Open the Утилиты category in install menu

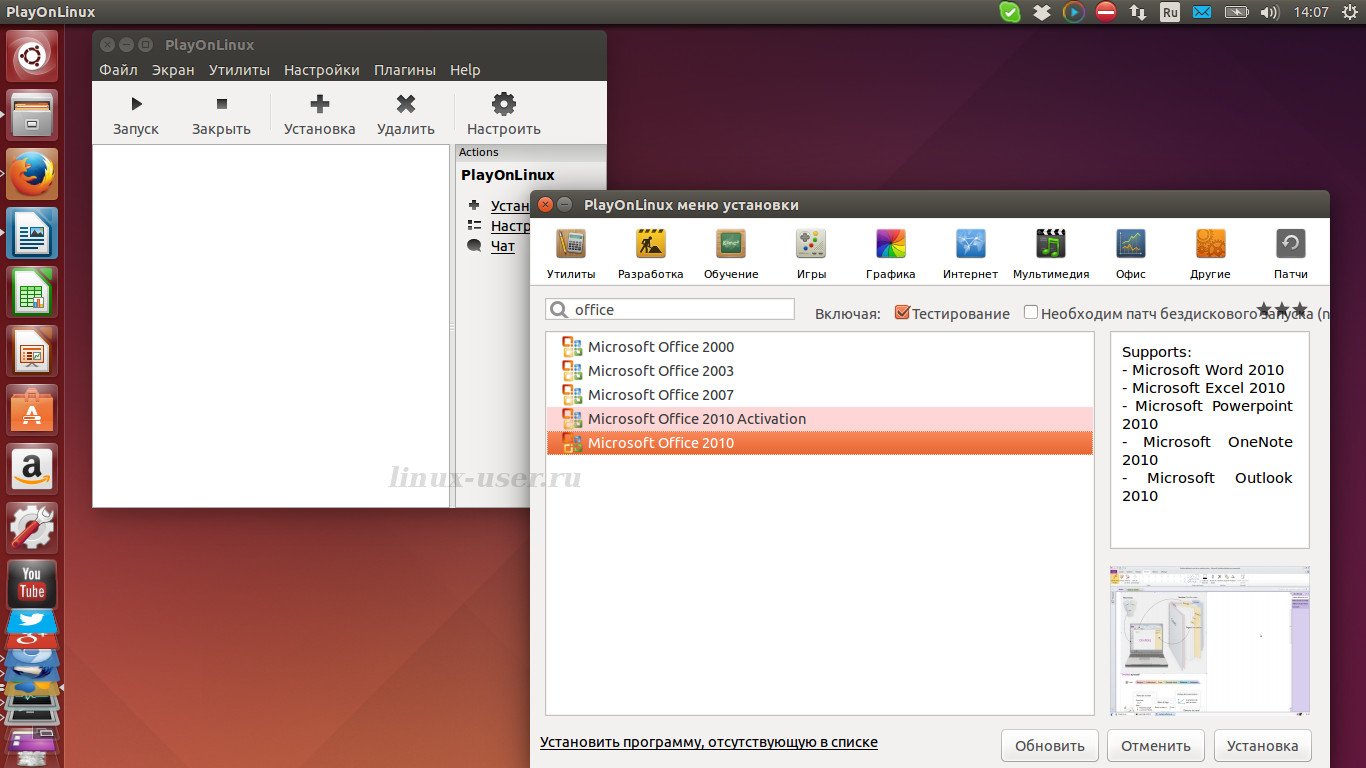coord(571,254)
